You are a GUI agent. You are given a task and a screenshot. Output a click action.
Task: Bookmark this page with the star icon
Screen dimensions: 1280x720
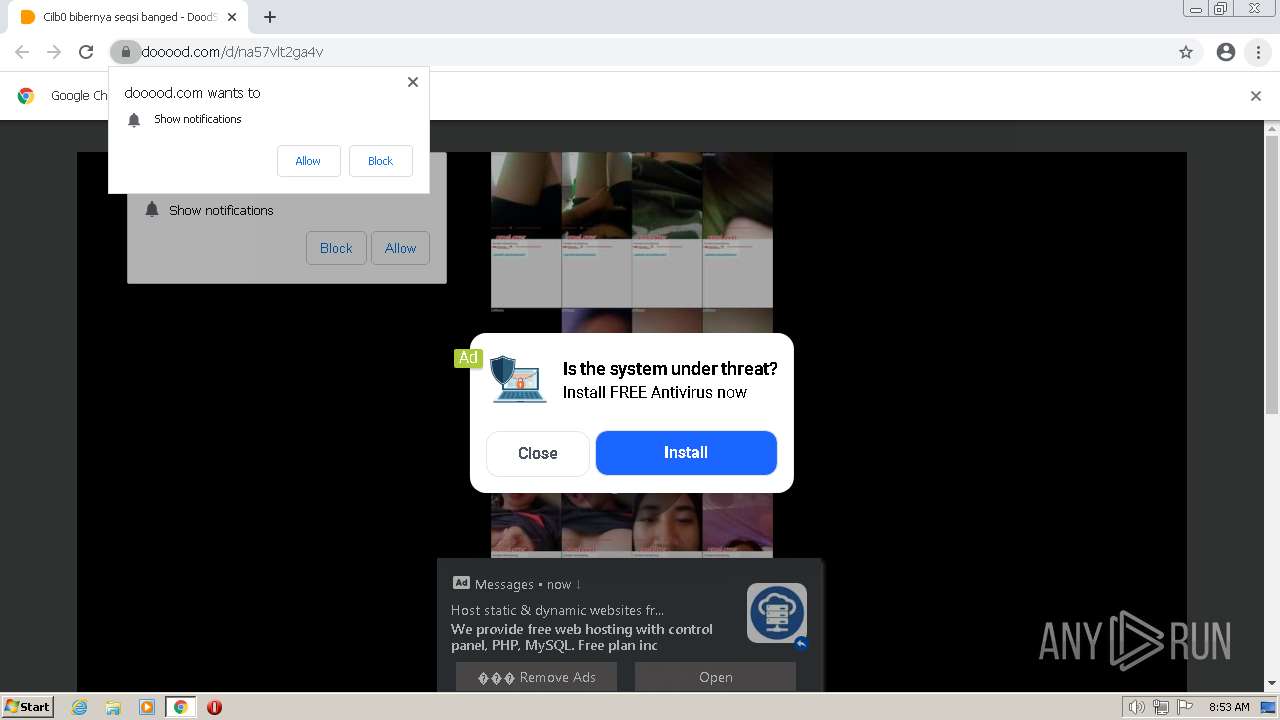pos(1186,52)
